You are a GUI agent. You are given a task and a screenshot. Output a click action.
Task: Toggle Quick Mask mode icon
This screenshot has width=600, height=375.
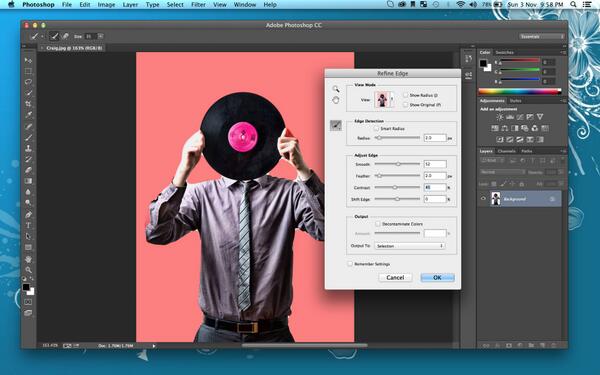(28, 302)
